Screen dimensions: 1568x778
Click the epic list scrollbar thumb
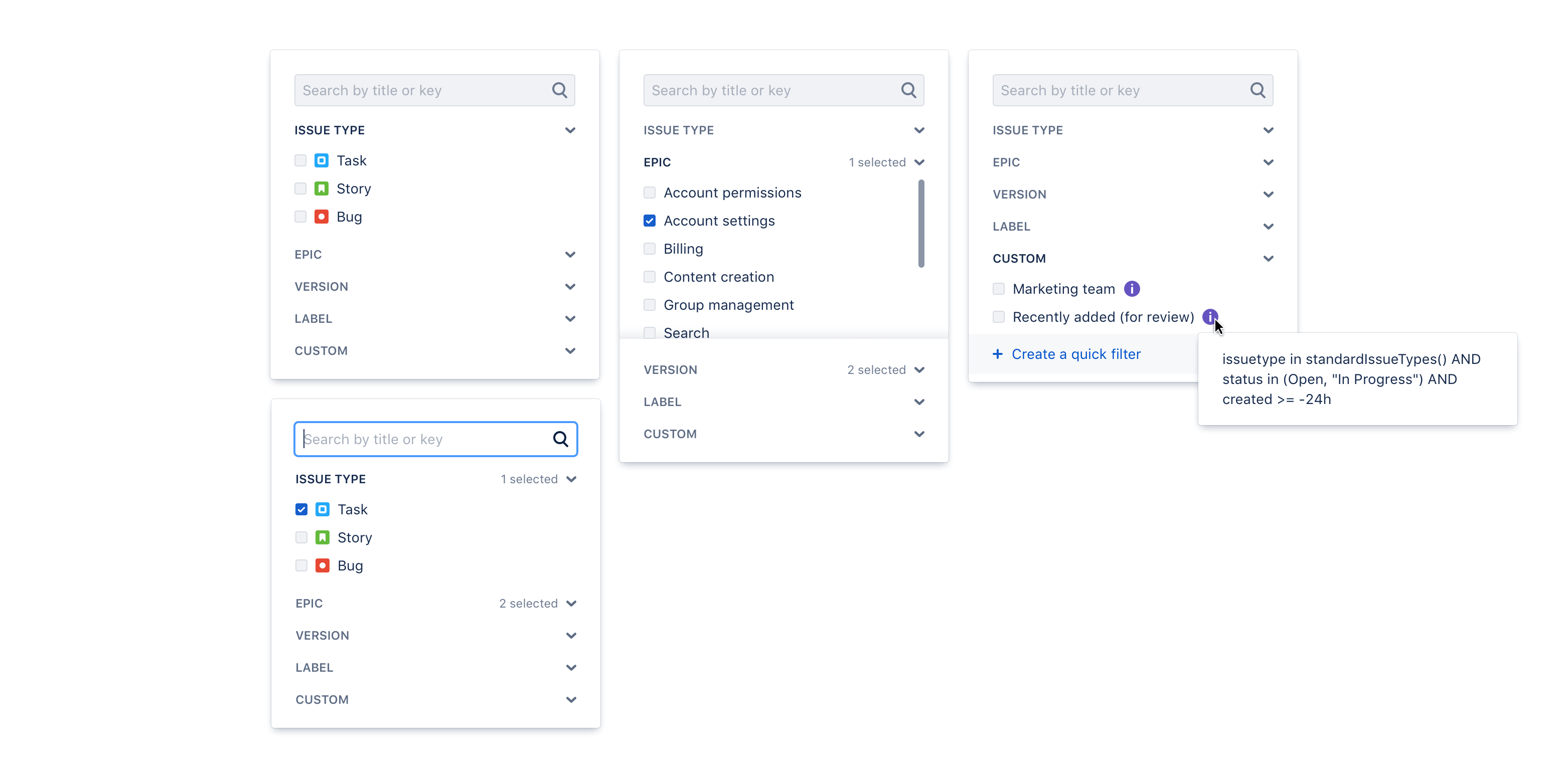pyautogui.click(x=921, y=224)
